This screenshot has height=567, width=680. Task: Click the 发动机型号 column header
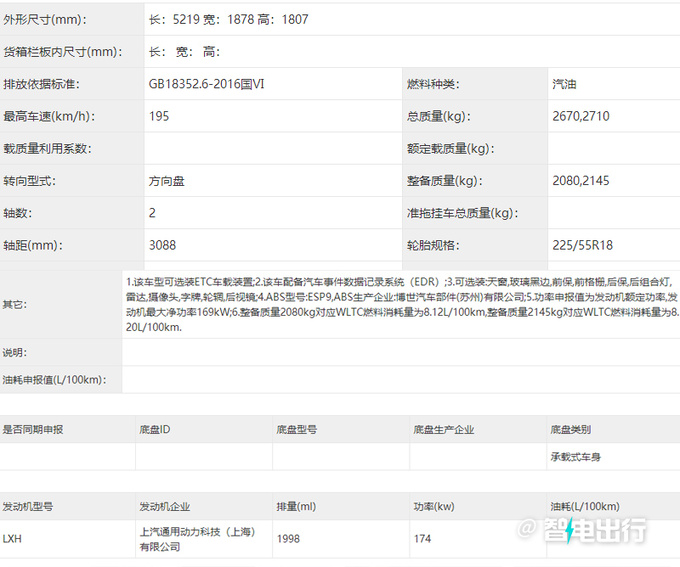[28, 507]
